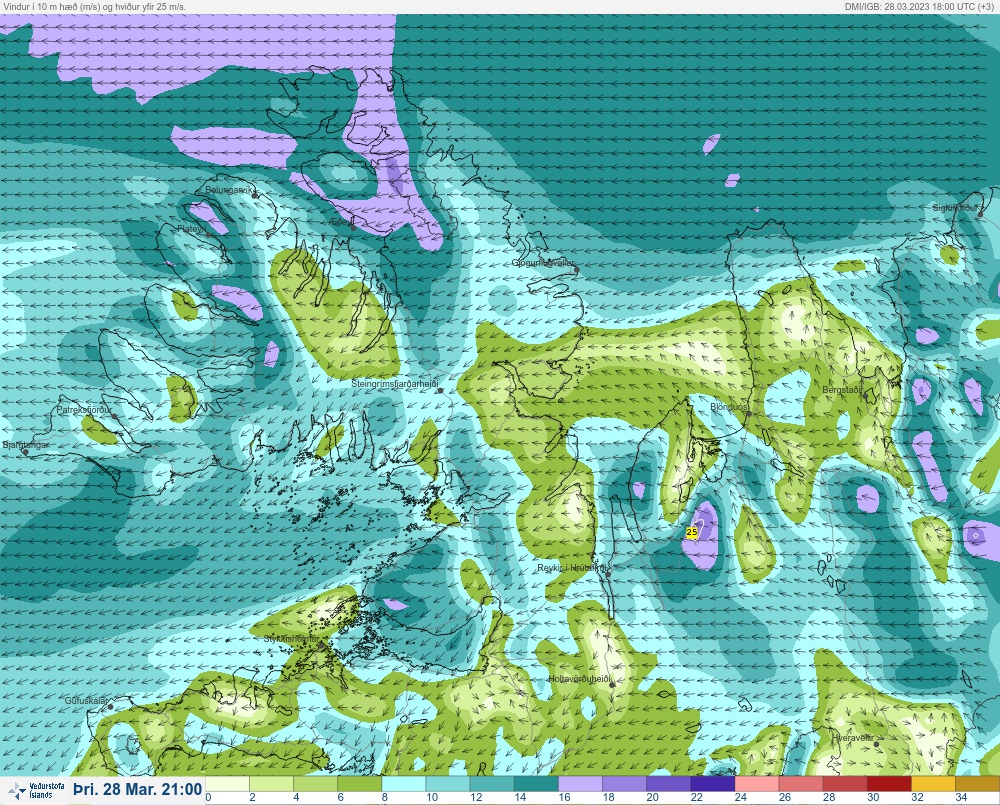Pick the 4–6 m/s green legend swatch

tap(315, 784)
